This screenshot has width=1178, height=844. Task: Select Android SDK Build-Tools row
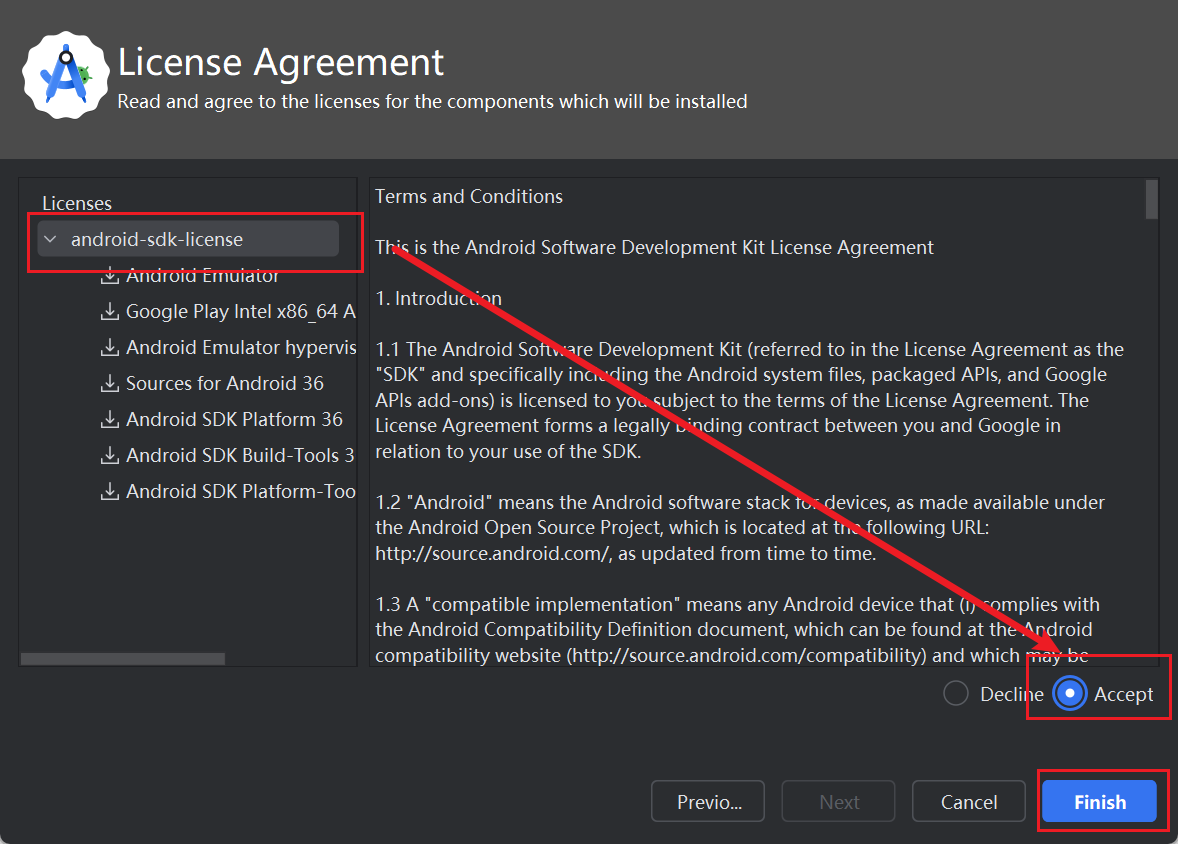click(228, 455)
